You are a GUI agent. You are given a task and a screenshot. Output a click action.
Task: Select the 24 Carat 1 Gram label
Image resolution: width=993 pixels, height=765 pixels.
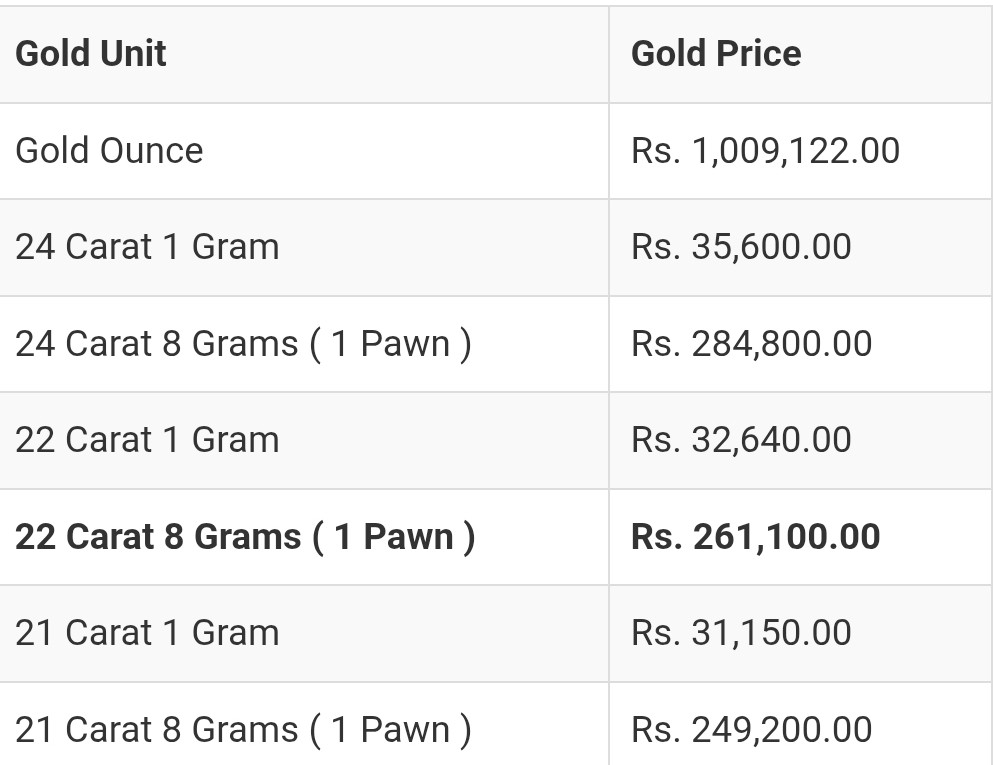tap(147, 247)
